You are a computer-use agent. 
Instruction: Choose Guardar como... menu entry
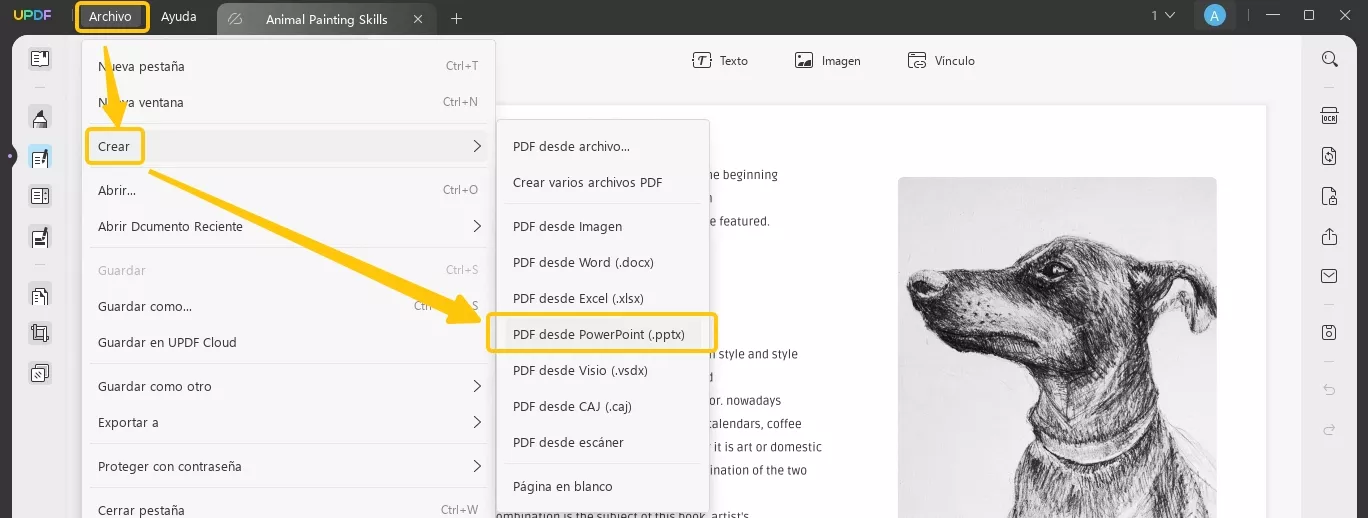pyautogui.click(x=288, y=306)
